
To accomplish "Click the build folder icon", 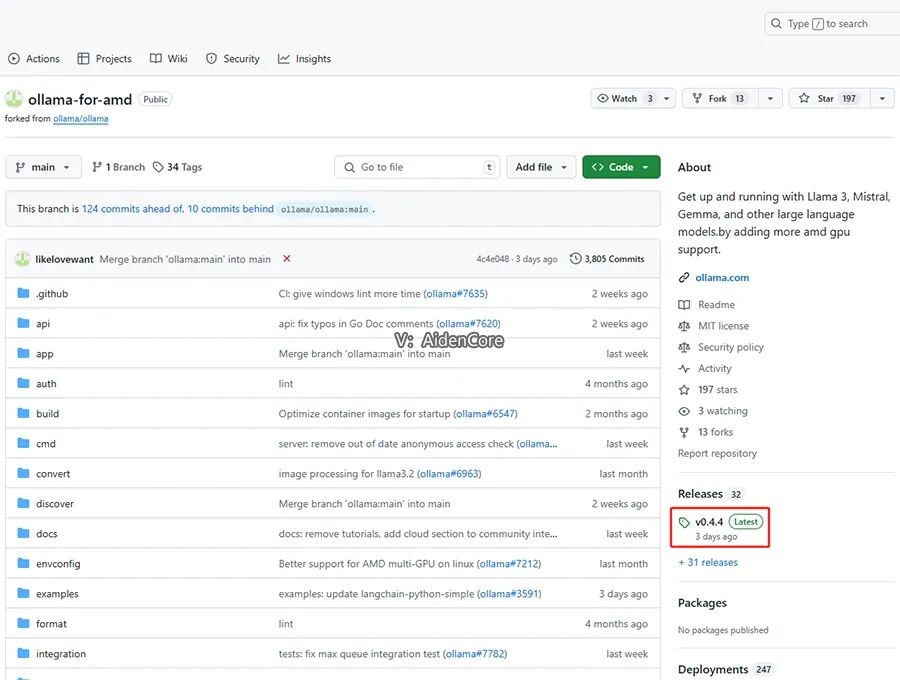I will click(23, 413).
